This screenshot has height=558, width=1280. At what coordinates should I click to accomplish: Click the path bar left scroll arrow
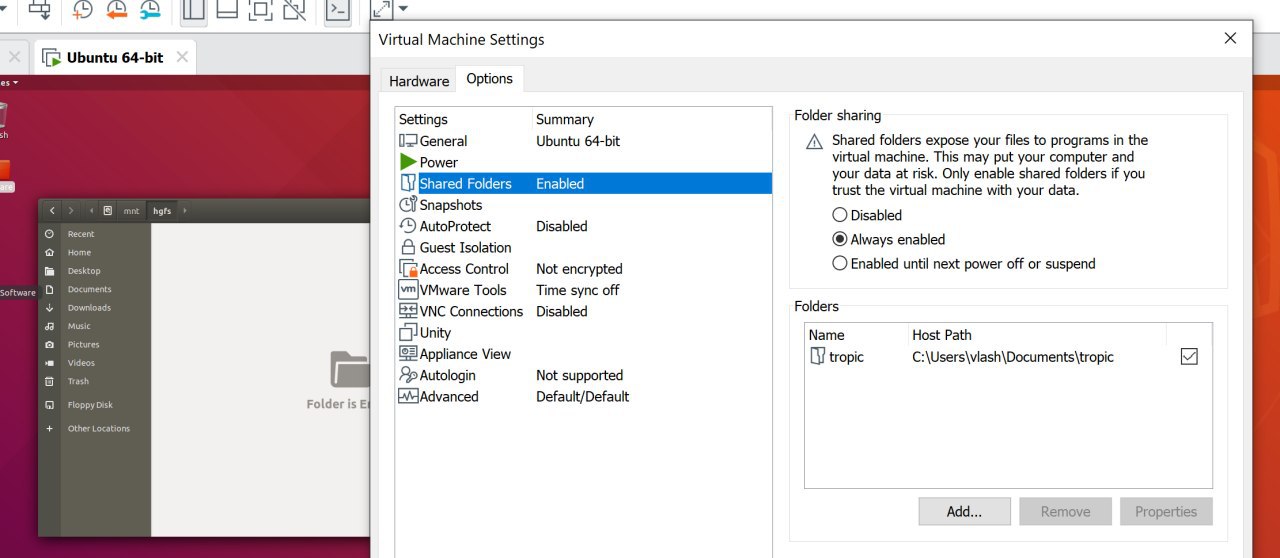91,211
